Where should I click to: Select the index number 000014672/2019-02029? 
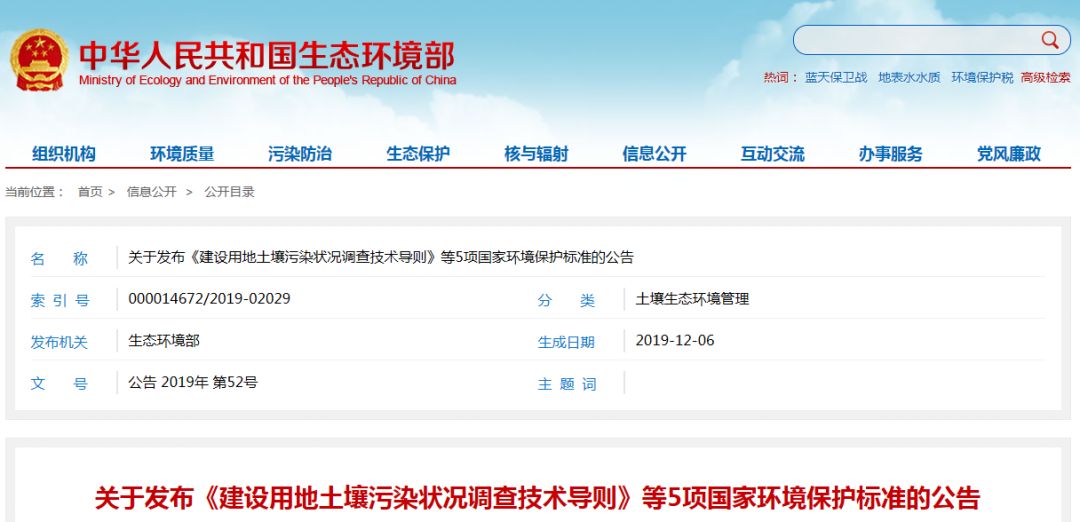pos(209,299)
